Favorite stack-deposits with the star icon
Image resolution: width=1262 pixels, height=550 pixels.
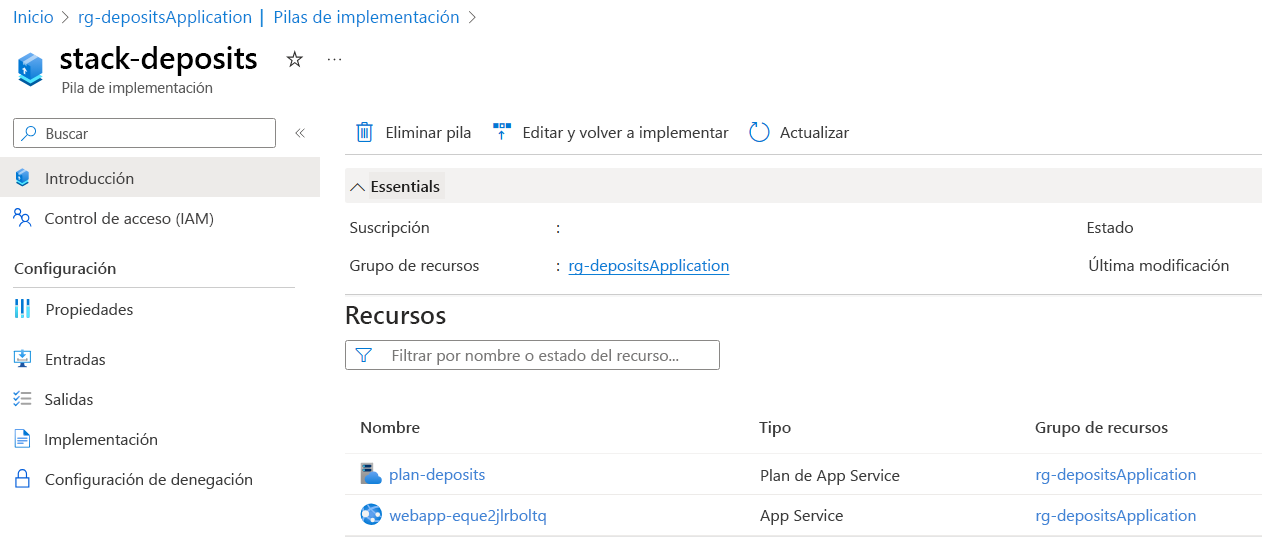tap(294, 60)
